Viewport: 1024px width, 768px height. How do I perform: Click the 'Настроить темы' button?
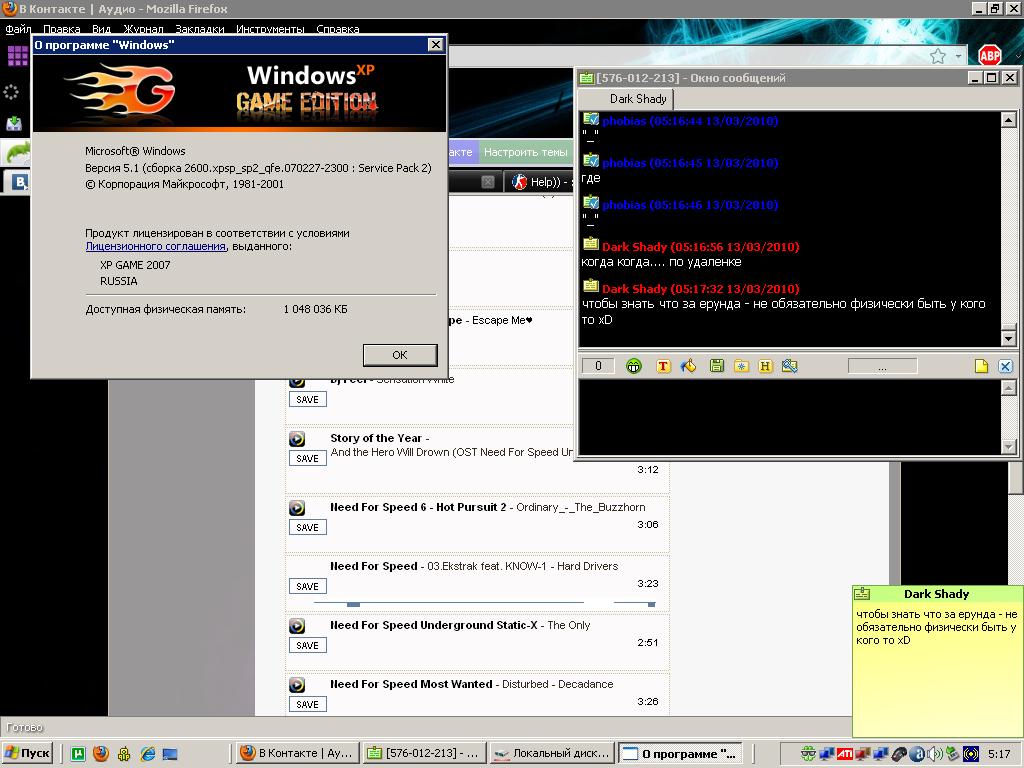tap(526, 152)
